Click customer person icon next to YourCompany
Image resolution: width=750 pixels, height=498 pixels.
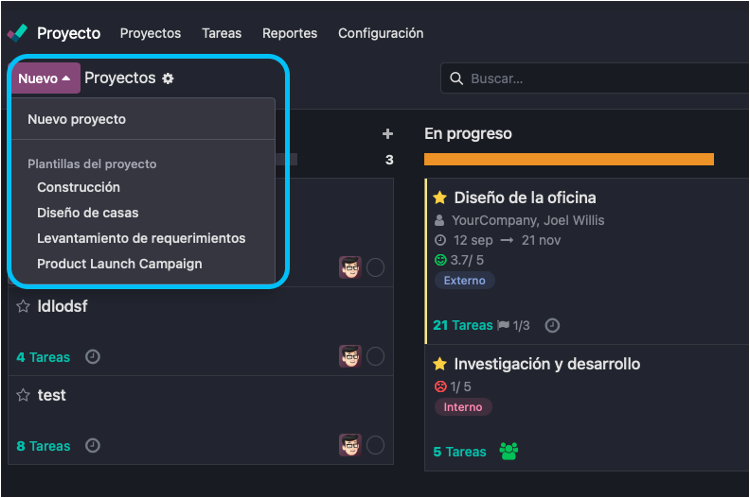439,221
